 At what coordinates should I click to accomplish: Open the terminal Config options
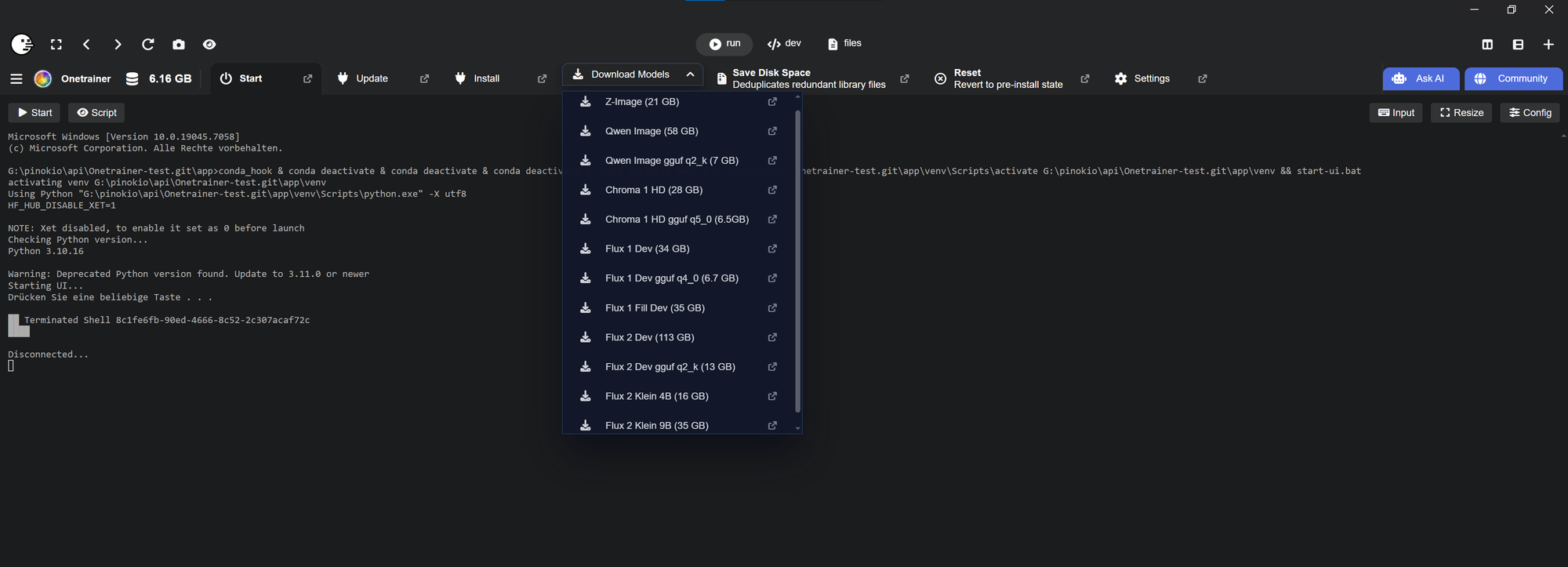1530,113
